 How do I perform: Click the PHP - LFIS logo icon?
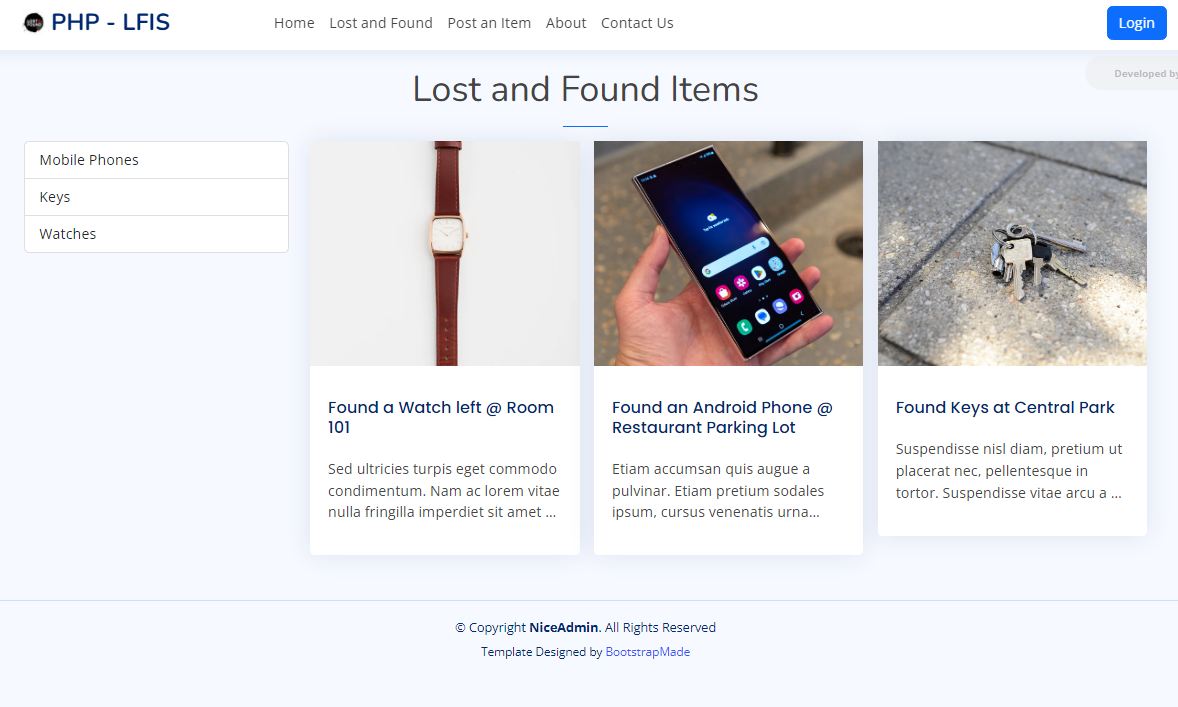point(34,23)
